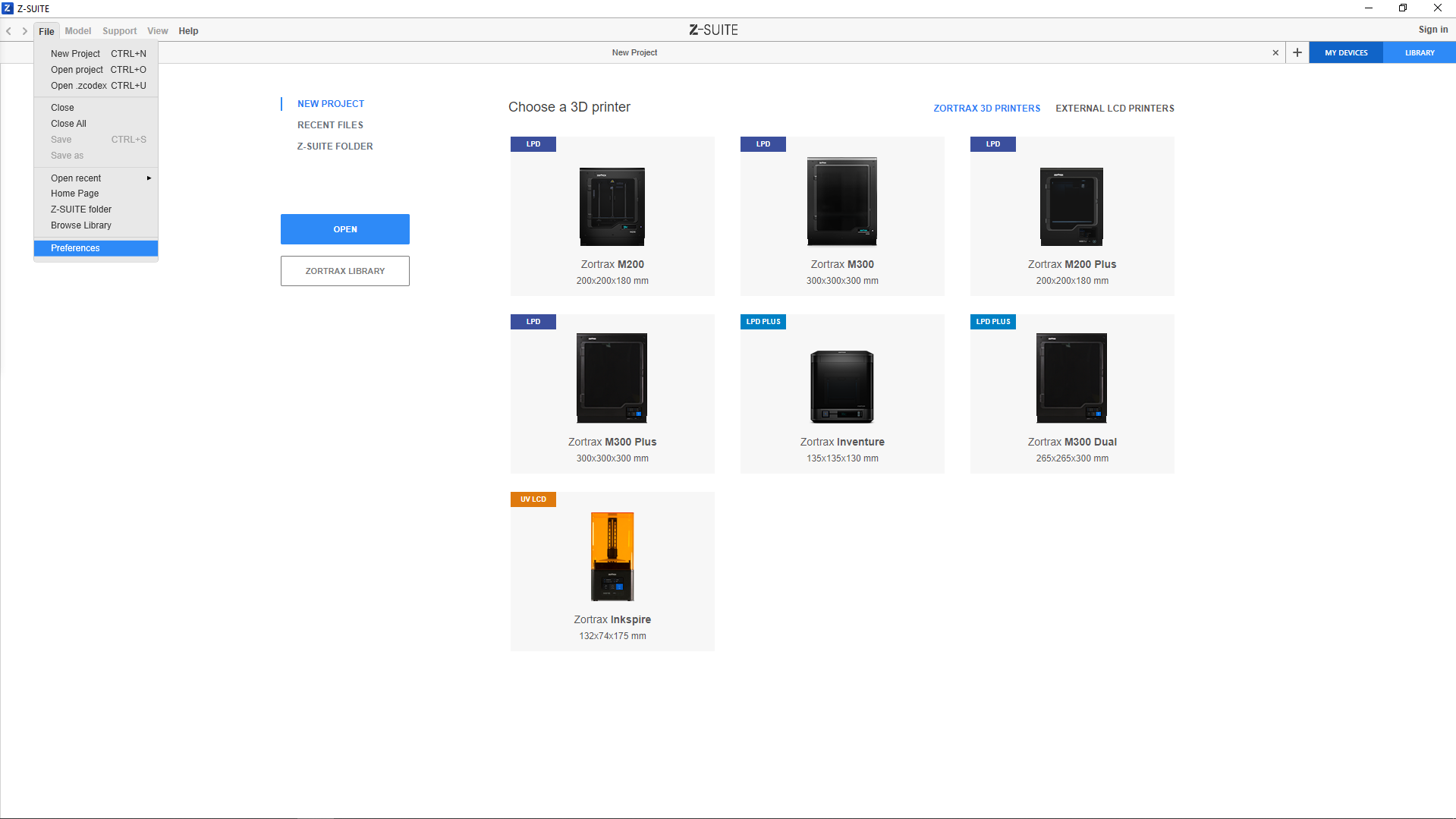Click the LPD badge on M200 Plus card
Screen dimensions: 1456x819
click(993, 144)
